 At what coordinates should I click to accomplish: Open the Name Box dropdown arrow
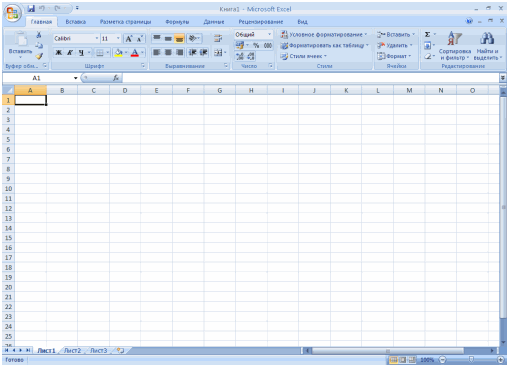(x=76, y=78)
